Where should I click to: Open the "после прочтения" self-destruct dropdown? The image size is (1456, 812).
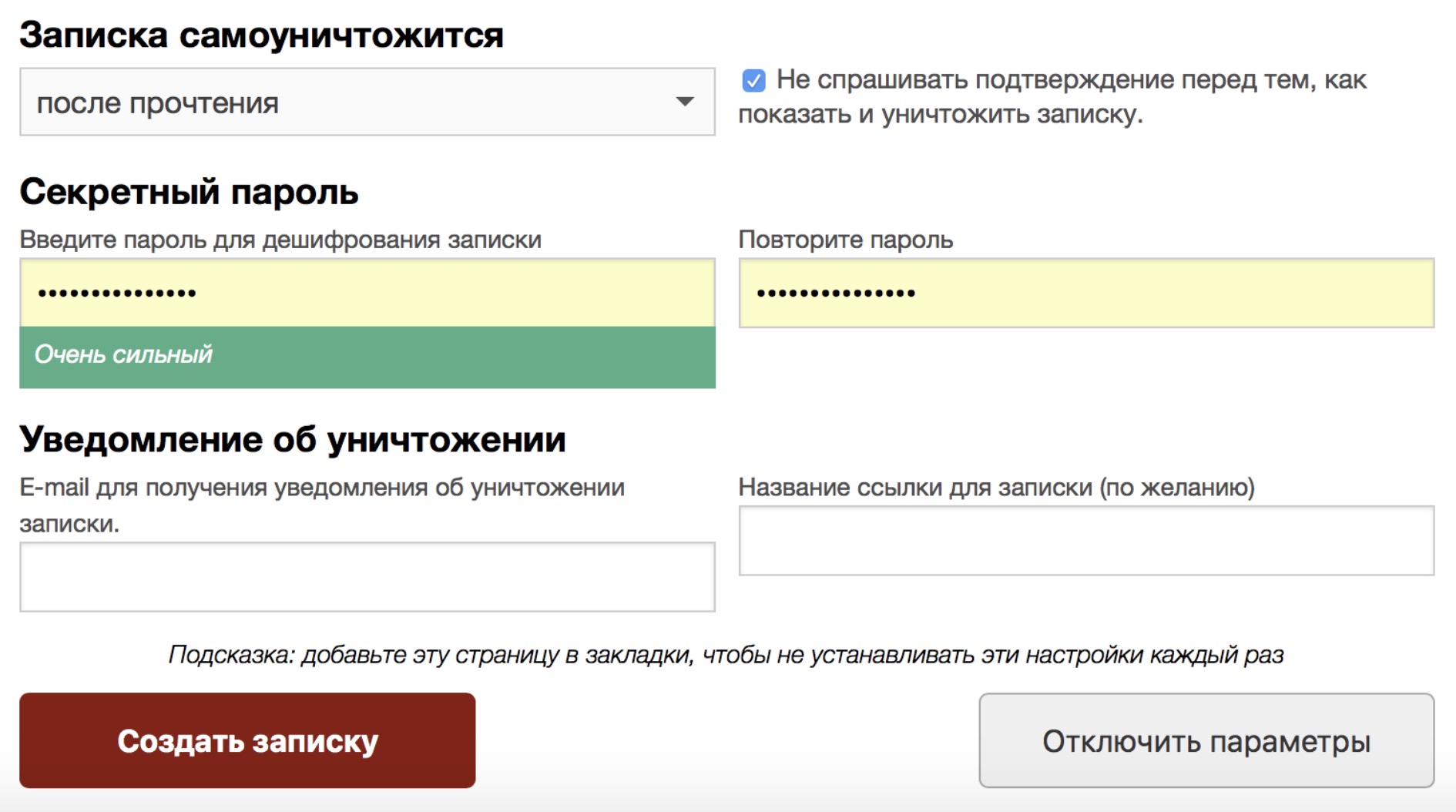[x=367, y=102]
